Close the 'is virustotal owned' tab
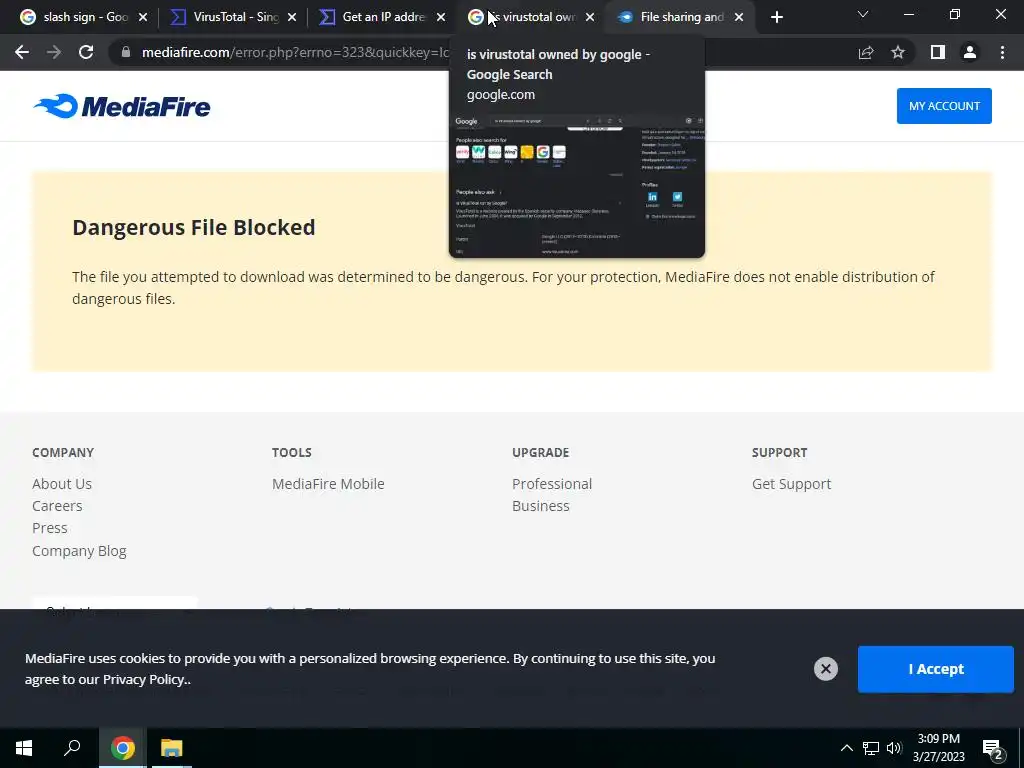1024x768 pixels. pos(590,18)
